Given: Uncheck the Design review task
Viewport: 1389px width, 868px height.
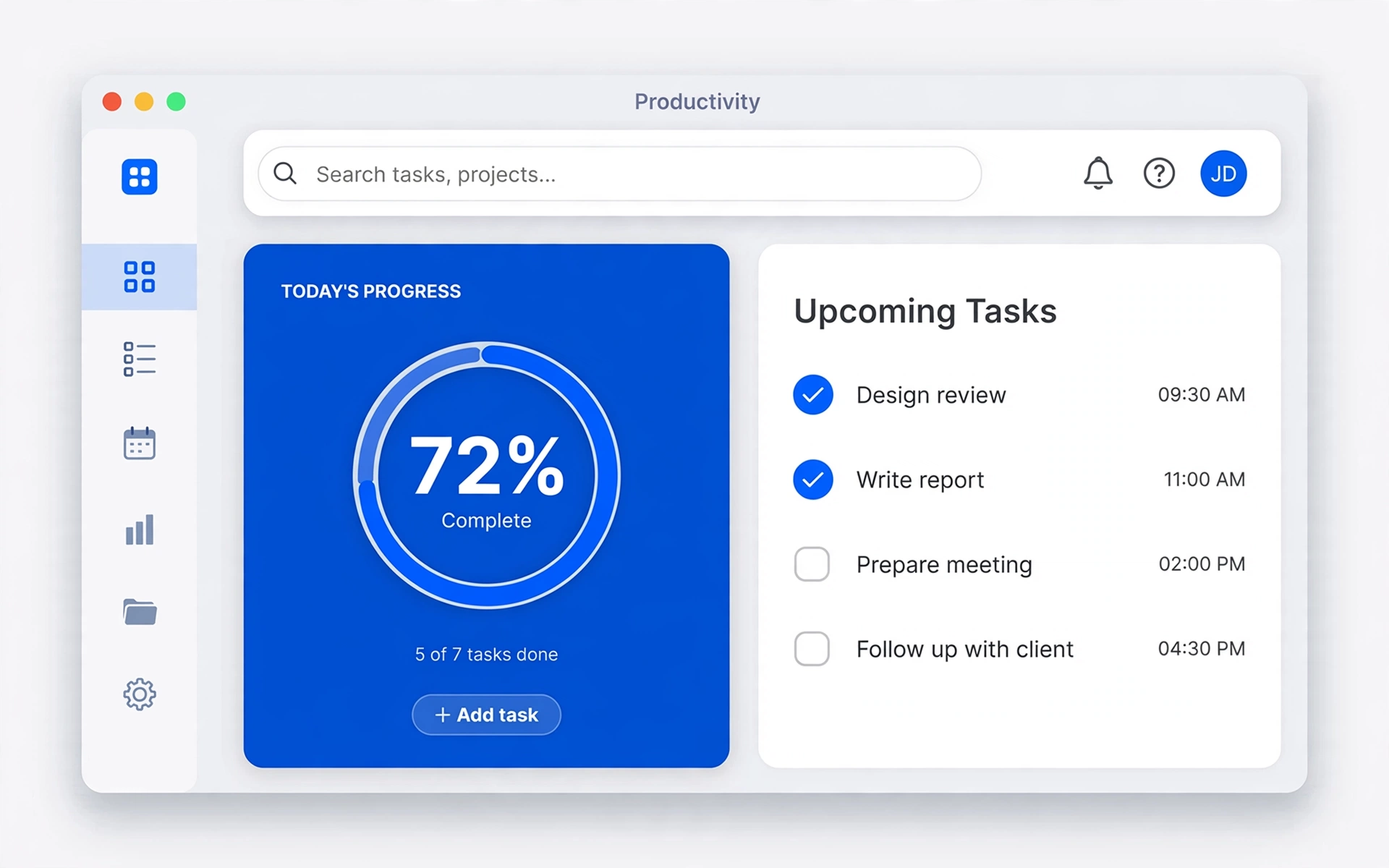Looking at the screenshot, I should click(x=813, y=395).
